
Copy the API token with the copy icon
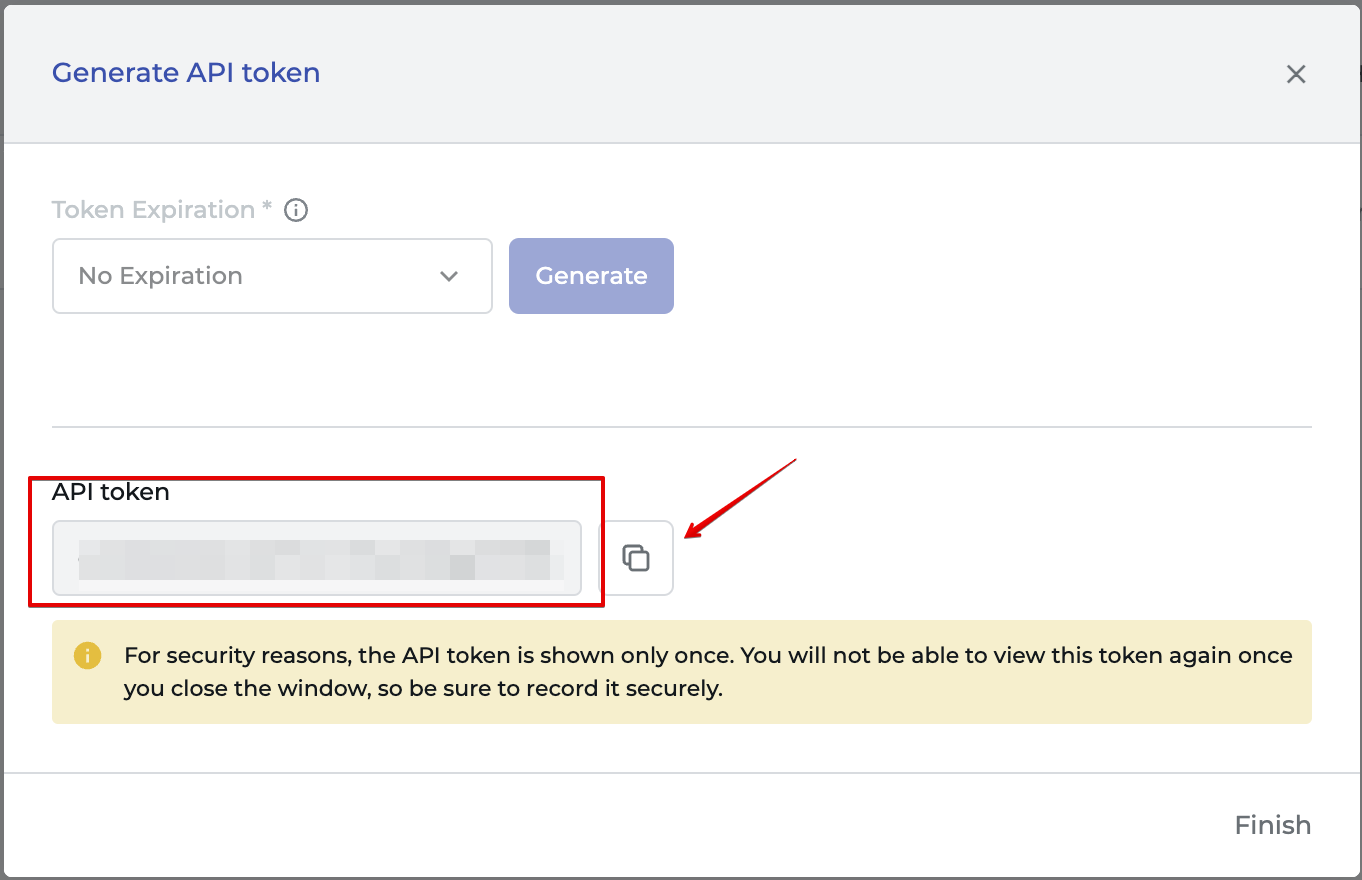(x=636, y=558)
